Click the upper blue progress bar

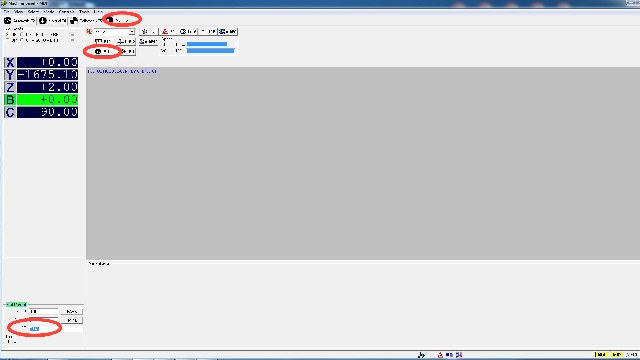(207, 44)
